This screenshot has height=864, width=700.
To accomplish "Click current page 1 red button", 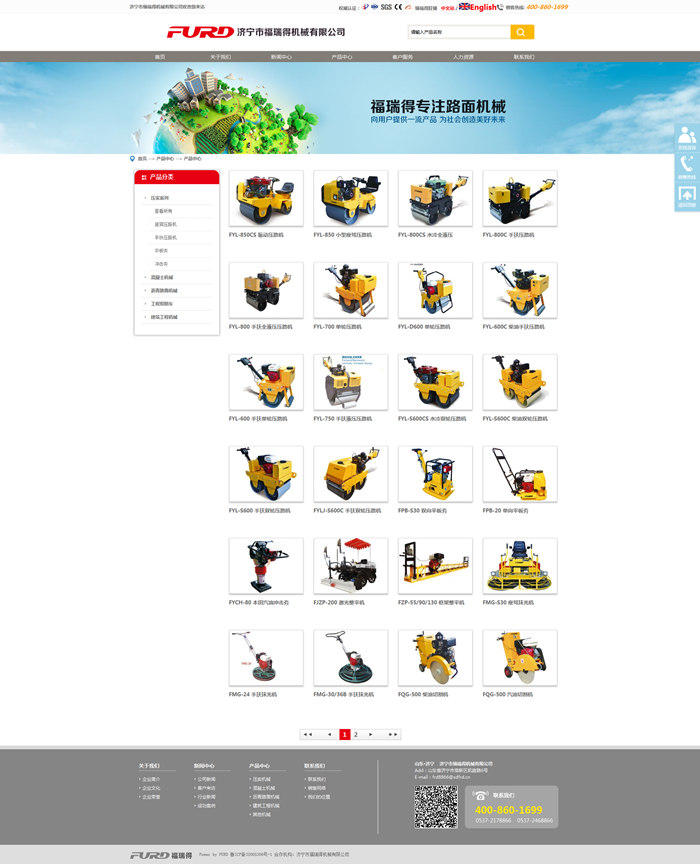I will tap(344, 735).
